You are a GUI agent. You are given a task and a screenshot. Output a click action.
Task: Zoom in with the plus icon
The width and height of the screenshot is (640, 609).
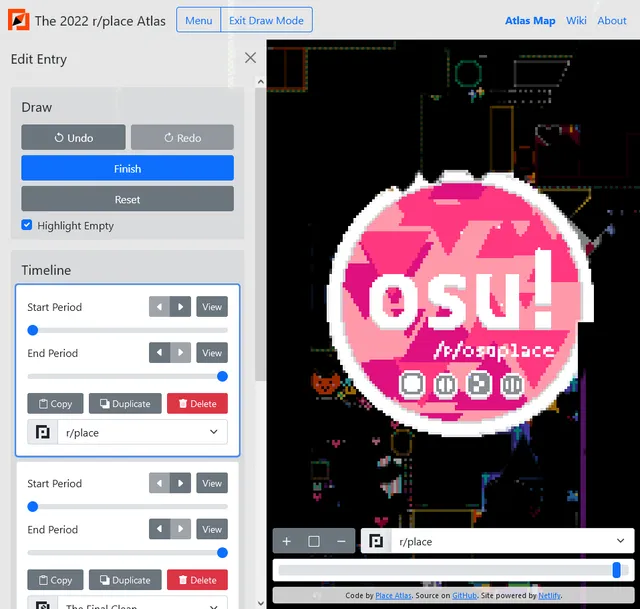(x=286, y=541)
